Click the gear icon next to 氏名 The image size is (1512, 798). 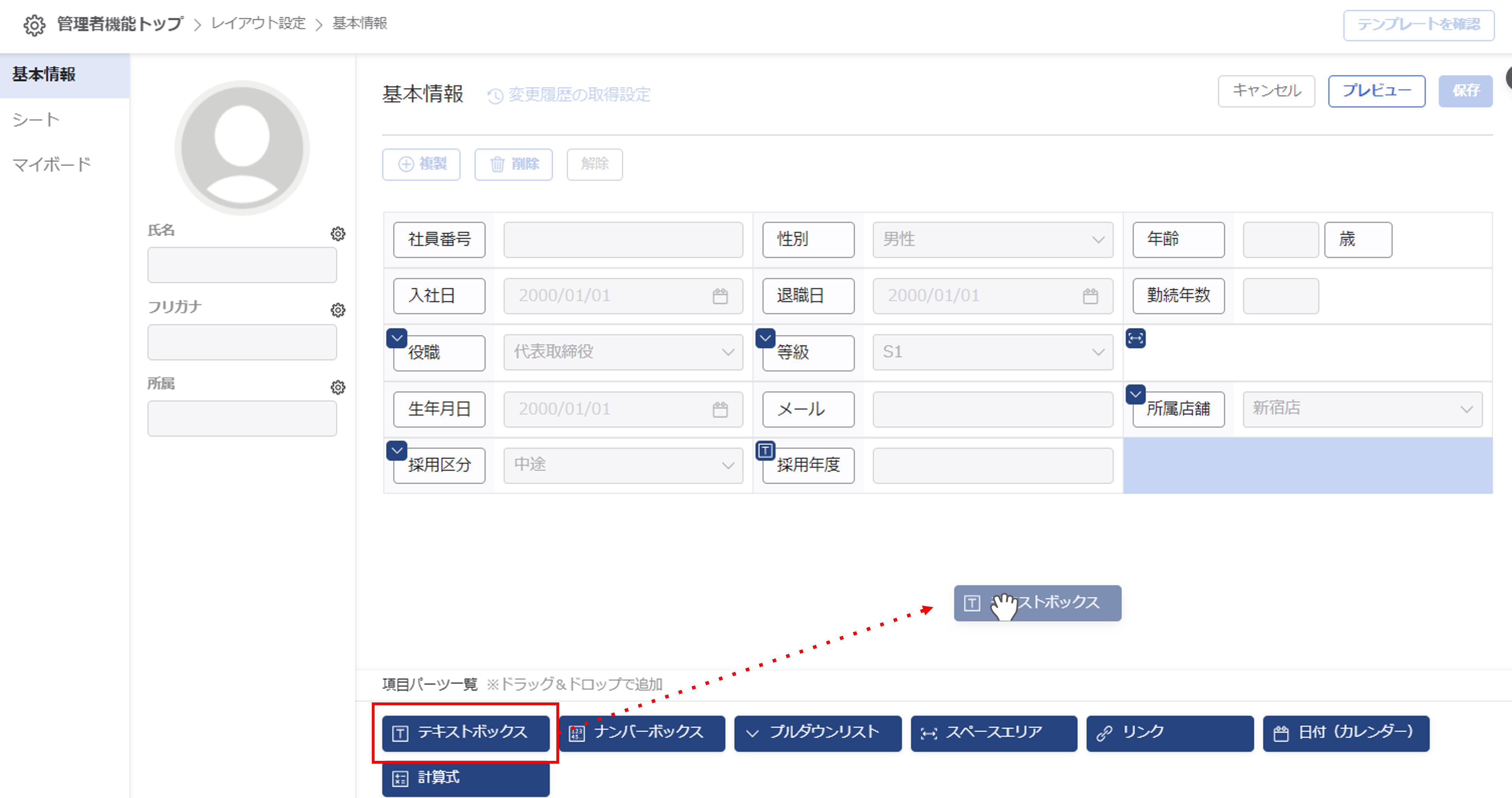tap(337, 234)
